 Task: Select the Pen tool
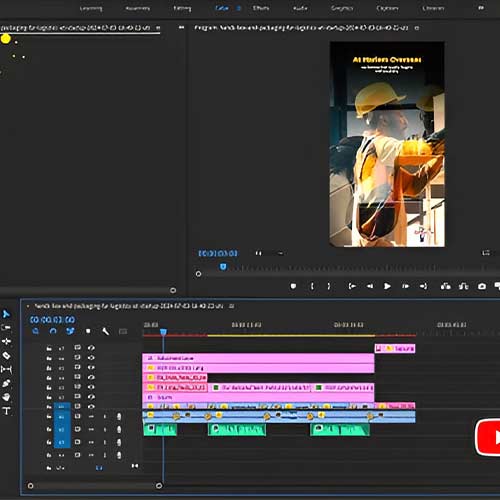6,383
